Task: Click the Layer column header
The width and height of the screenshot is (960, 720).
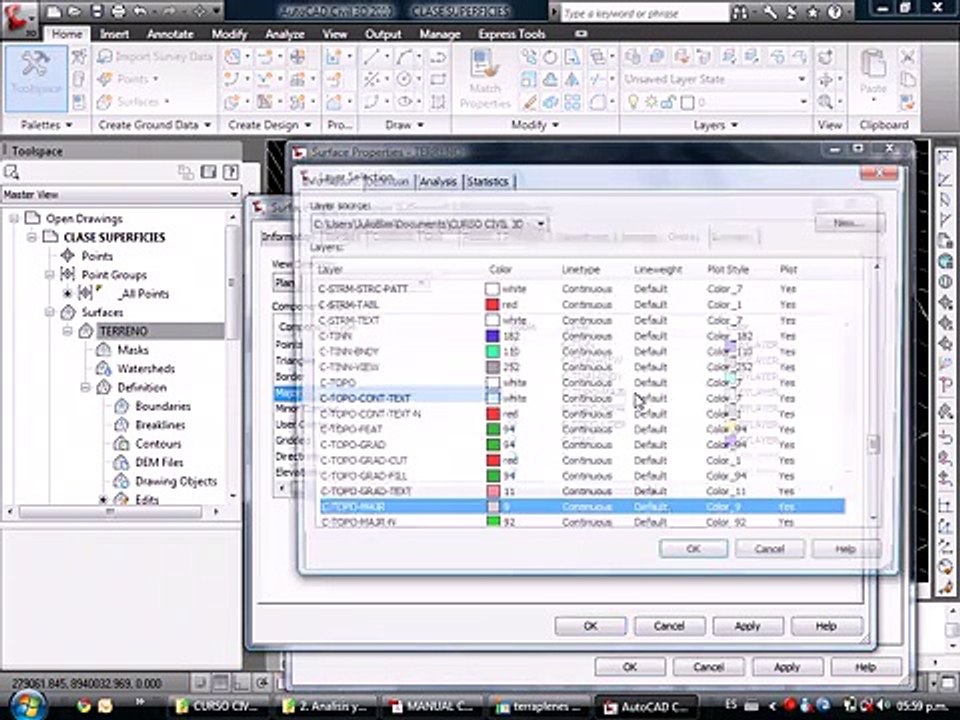Action: pyautogui.click(x=331, y=269)
